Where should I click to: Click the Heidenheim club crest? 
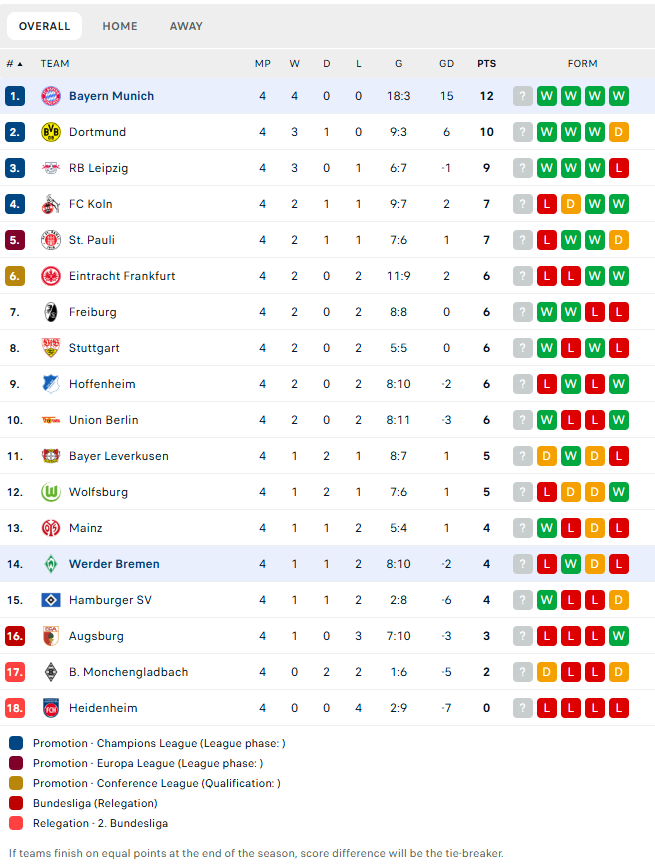pyautogui.click(x=51, y=708)
